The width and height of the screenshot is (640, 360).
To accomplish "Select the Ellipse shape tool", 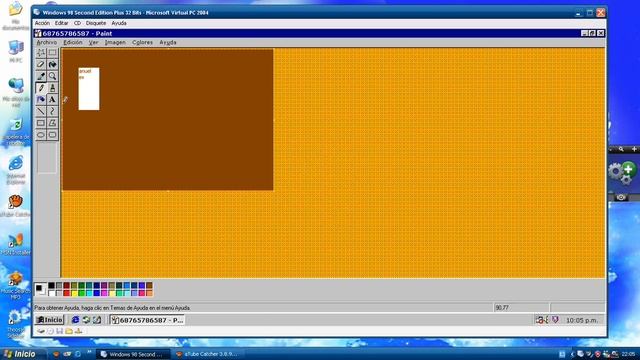I will click(x=41, y=135).
